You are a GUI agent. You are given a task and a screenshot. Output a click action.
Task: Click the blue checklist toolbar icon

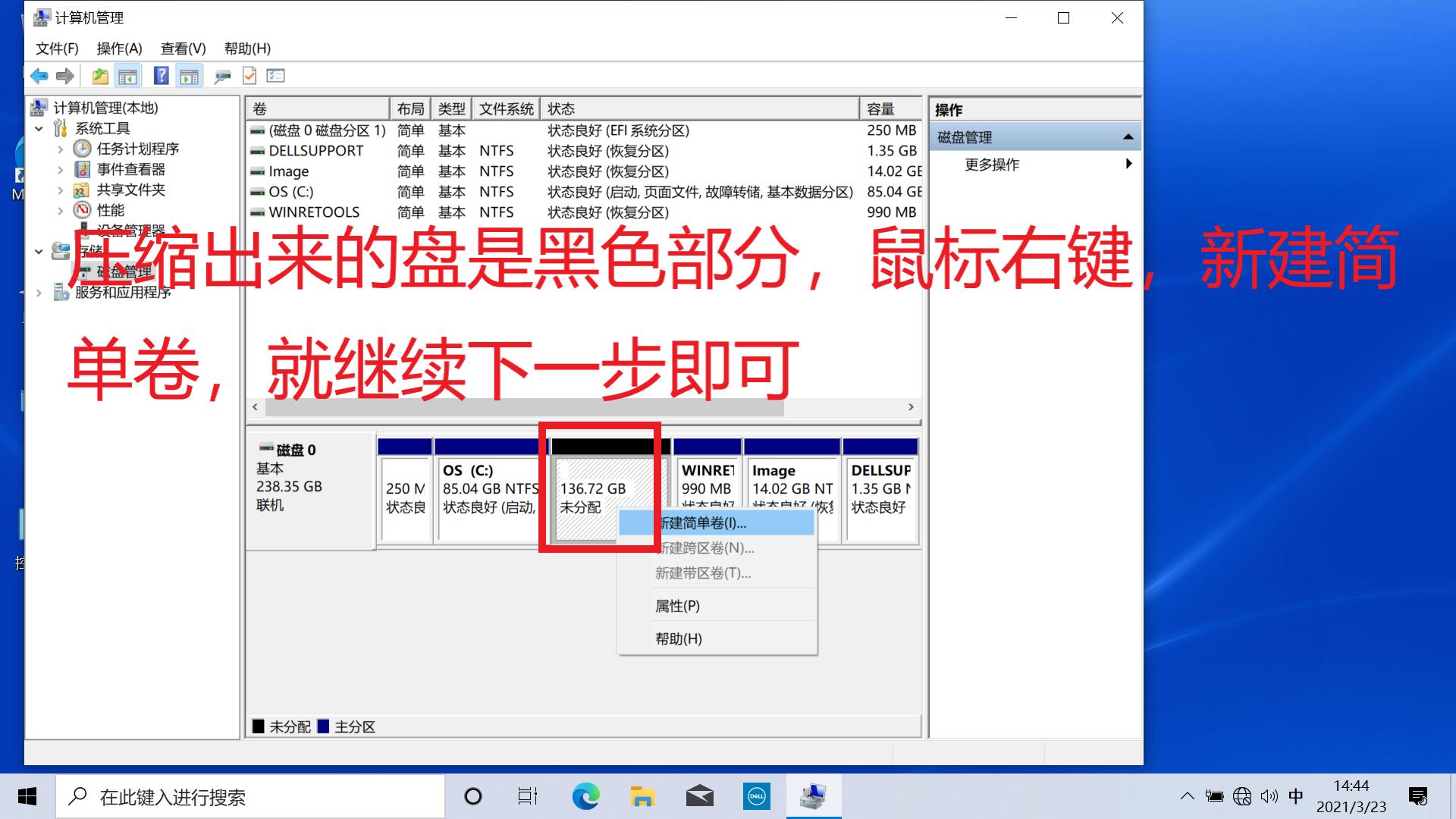coord(275,75)
